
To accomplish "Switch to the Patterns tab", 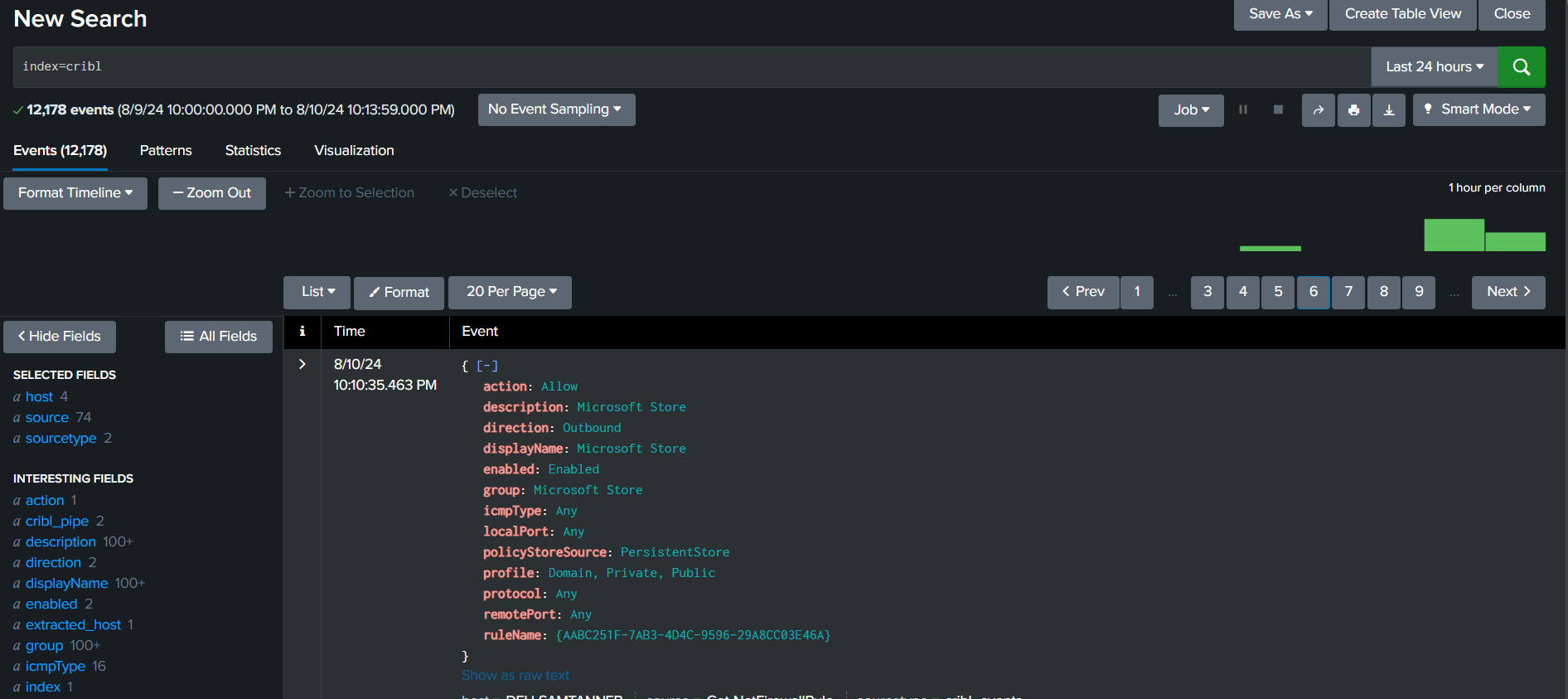I will click(166, 150).
